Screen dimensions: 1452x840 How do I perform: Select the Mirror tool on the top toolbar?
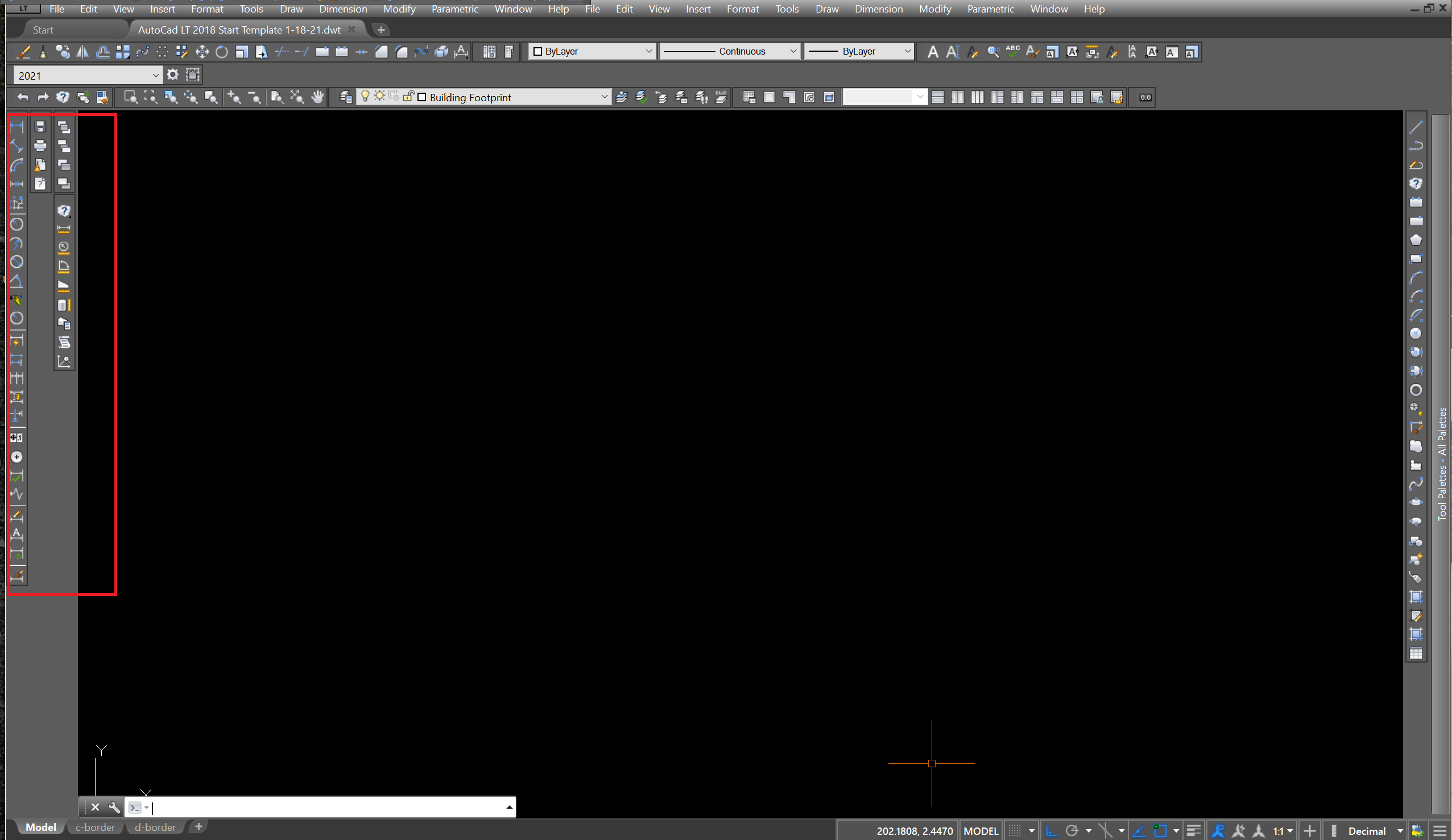[82, 51]
